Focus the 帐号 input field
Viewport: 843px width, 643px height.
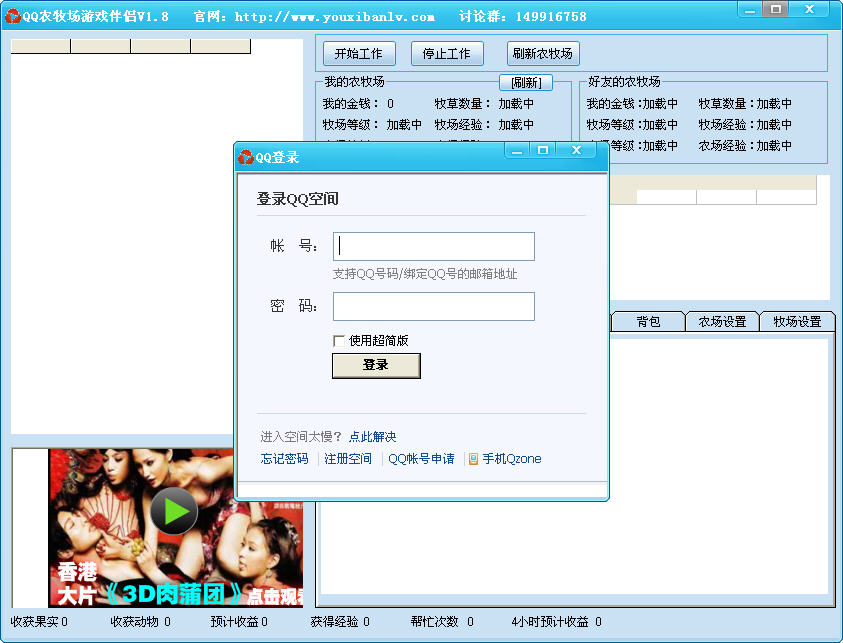pos(434,246)
